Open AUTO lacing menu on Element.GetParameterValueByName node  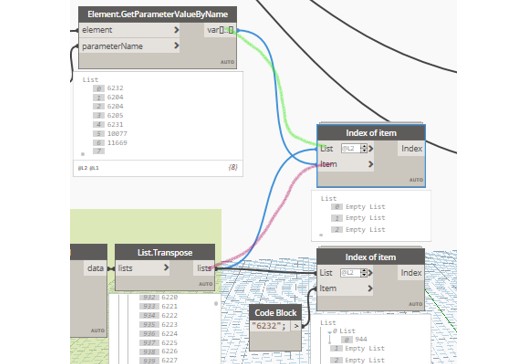227,62
